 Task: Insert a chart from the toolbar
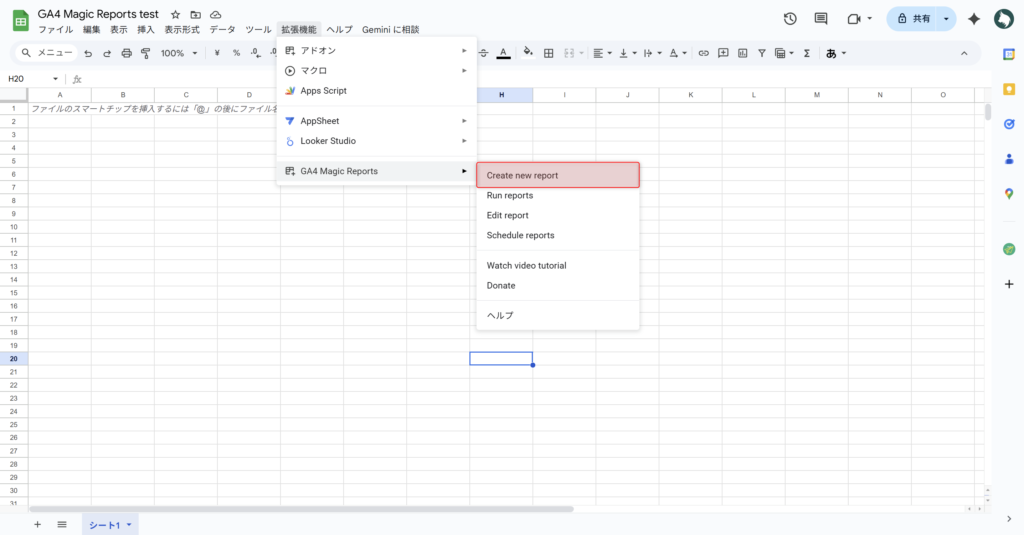click(743, 54)
